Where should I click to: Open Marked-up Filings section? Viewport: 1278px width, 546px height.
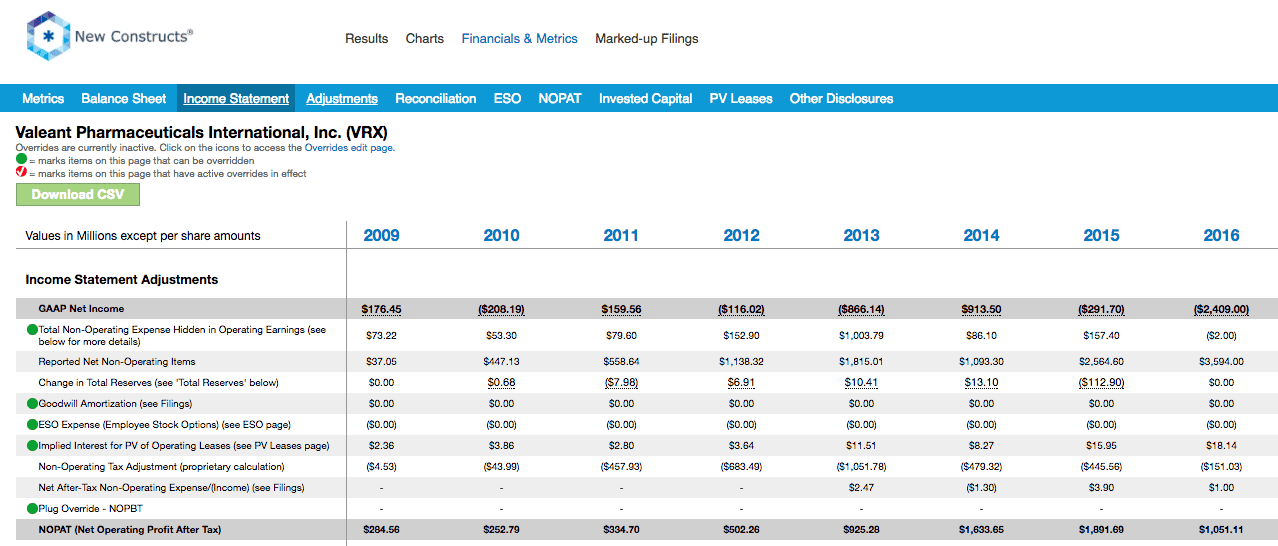[646, 39]
